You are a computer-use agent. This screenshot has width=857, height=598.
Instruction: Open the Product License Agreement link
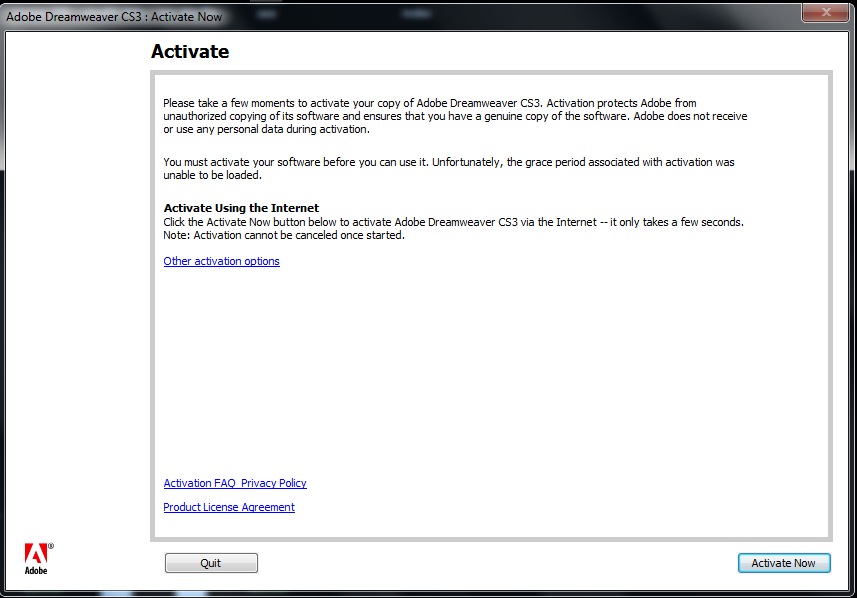(x=229, y=507)
